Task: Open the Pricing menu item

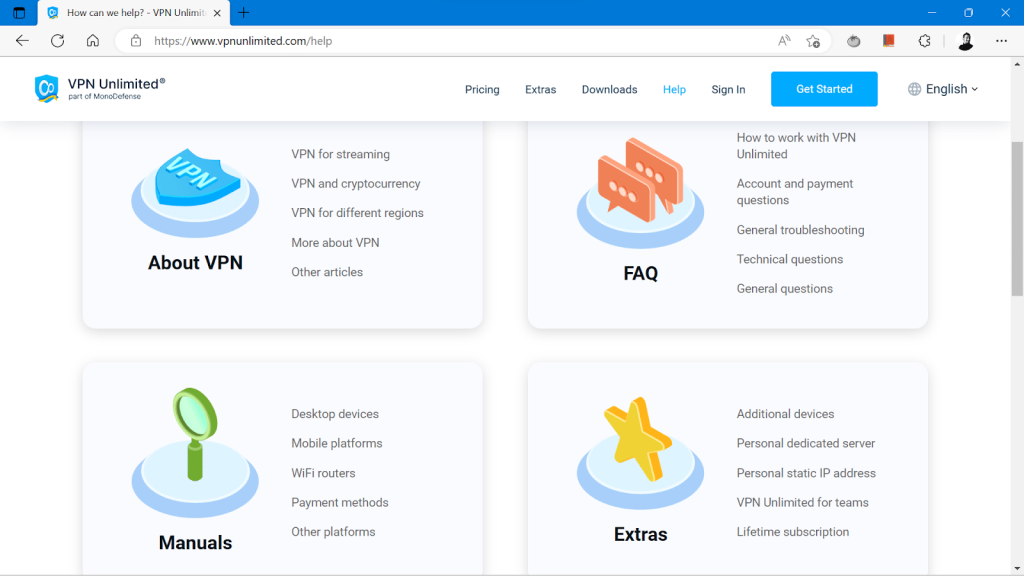Action: (x=482, y=89)
